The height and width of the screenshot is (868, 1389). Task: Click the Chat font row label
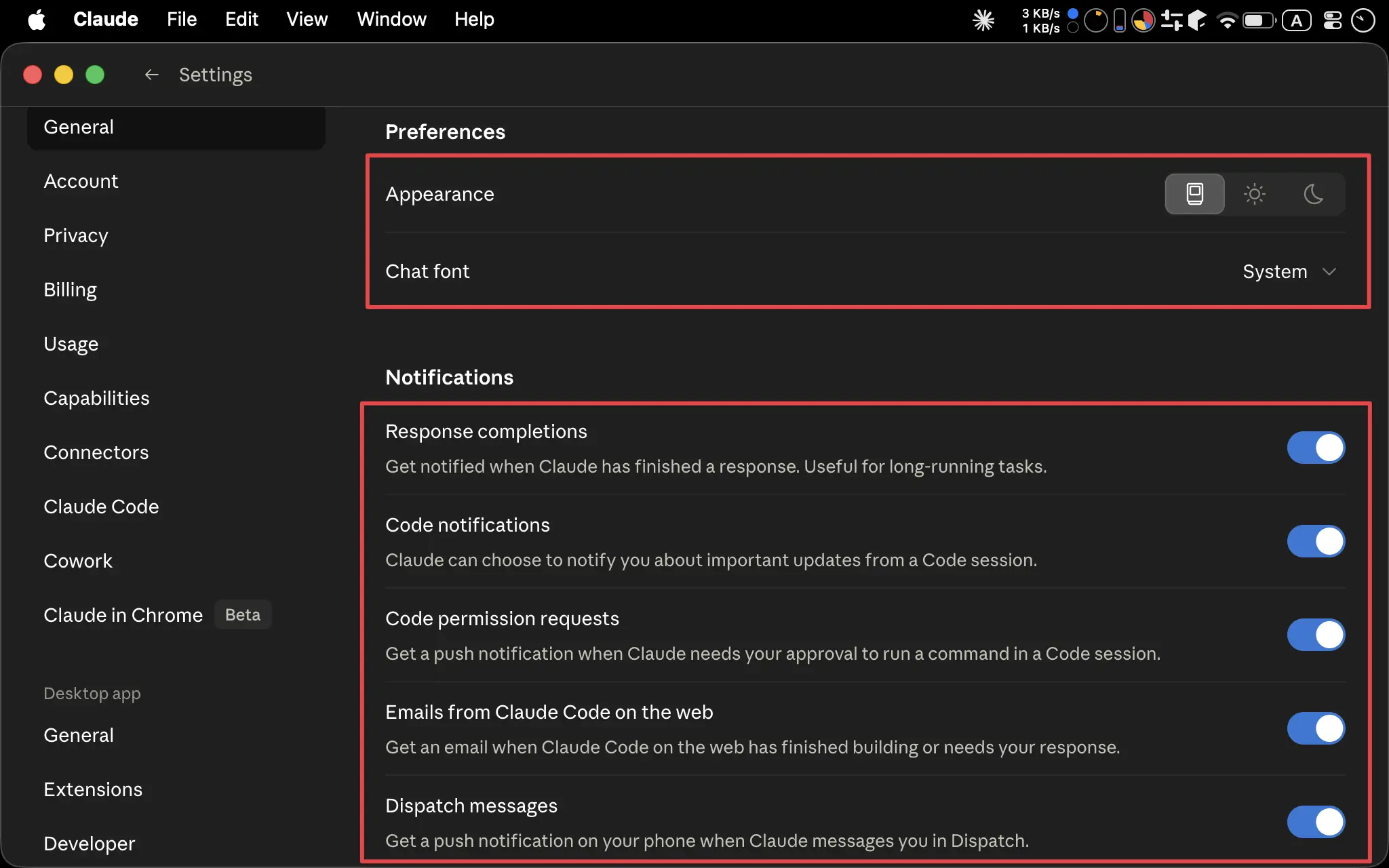coord(427,271)
